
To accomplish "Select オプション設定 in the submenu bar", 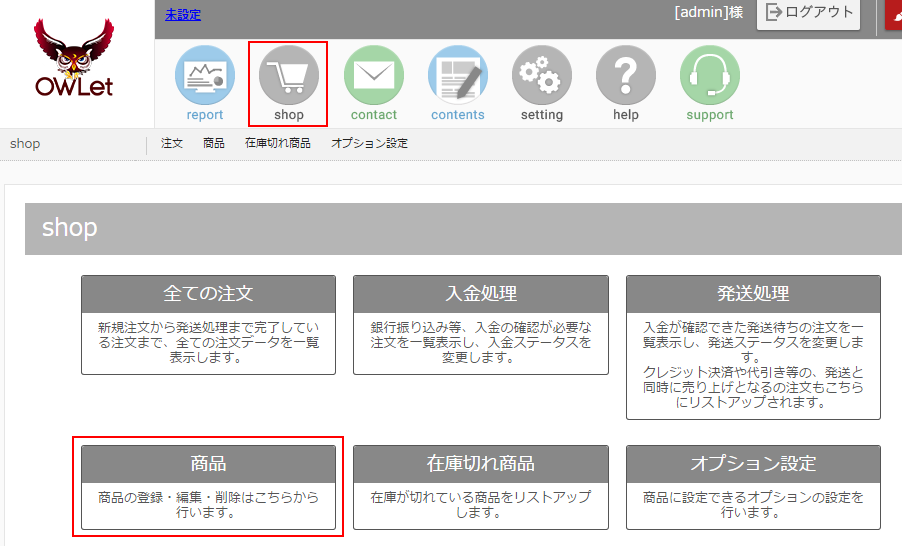I will (x=369, y=143).
